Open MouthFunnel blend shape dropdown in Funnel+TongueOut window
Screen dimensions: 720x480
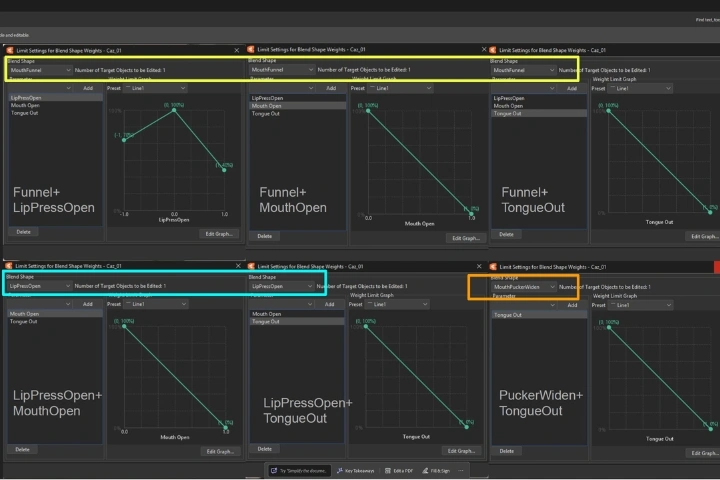pos(523,70)
